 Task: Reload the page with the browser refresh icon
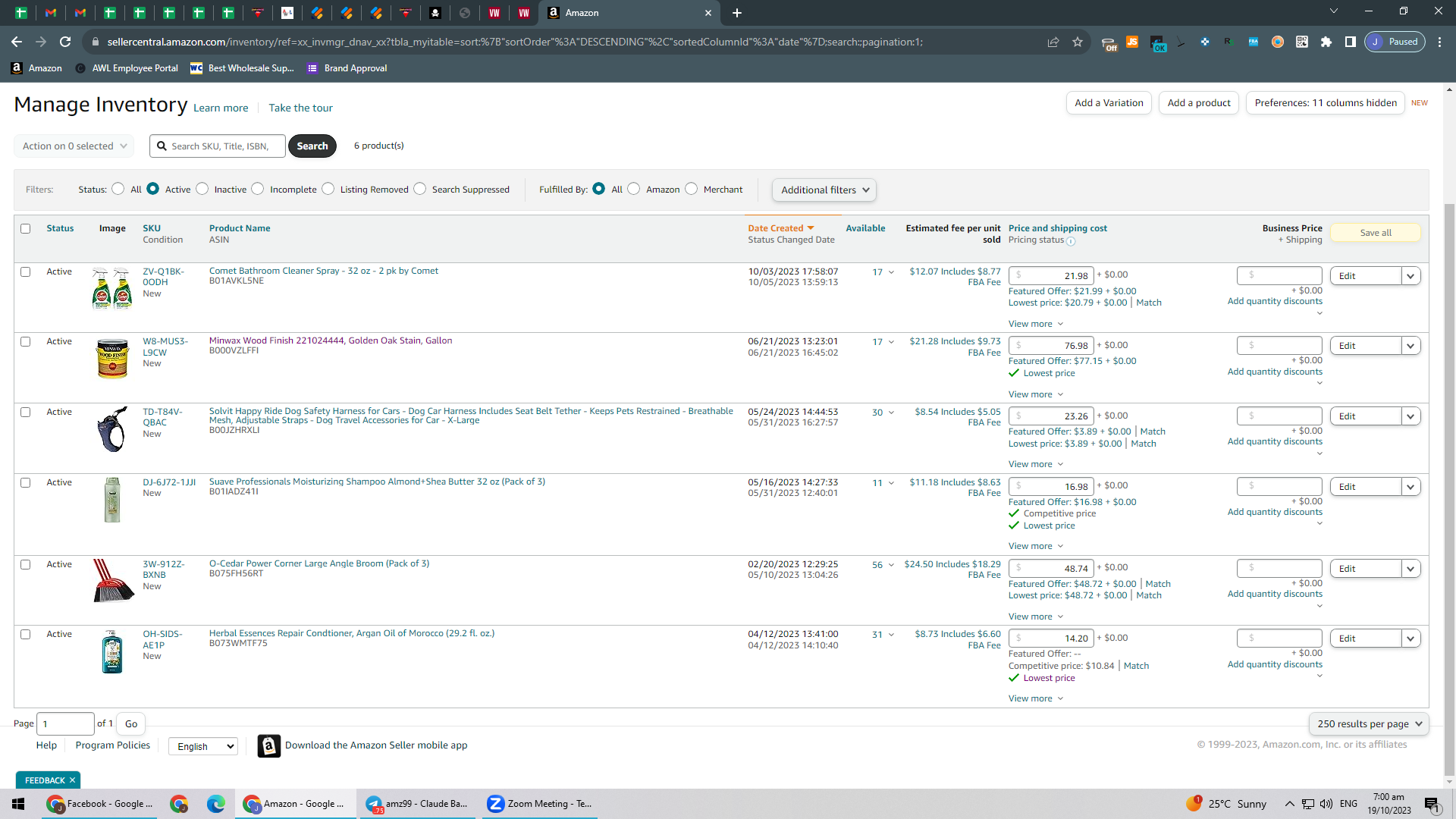(x=65, y=42)
